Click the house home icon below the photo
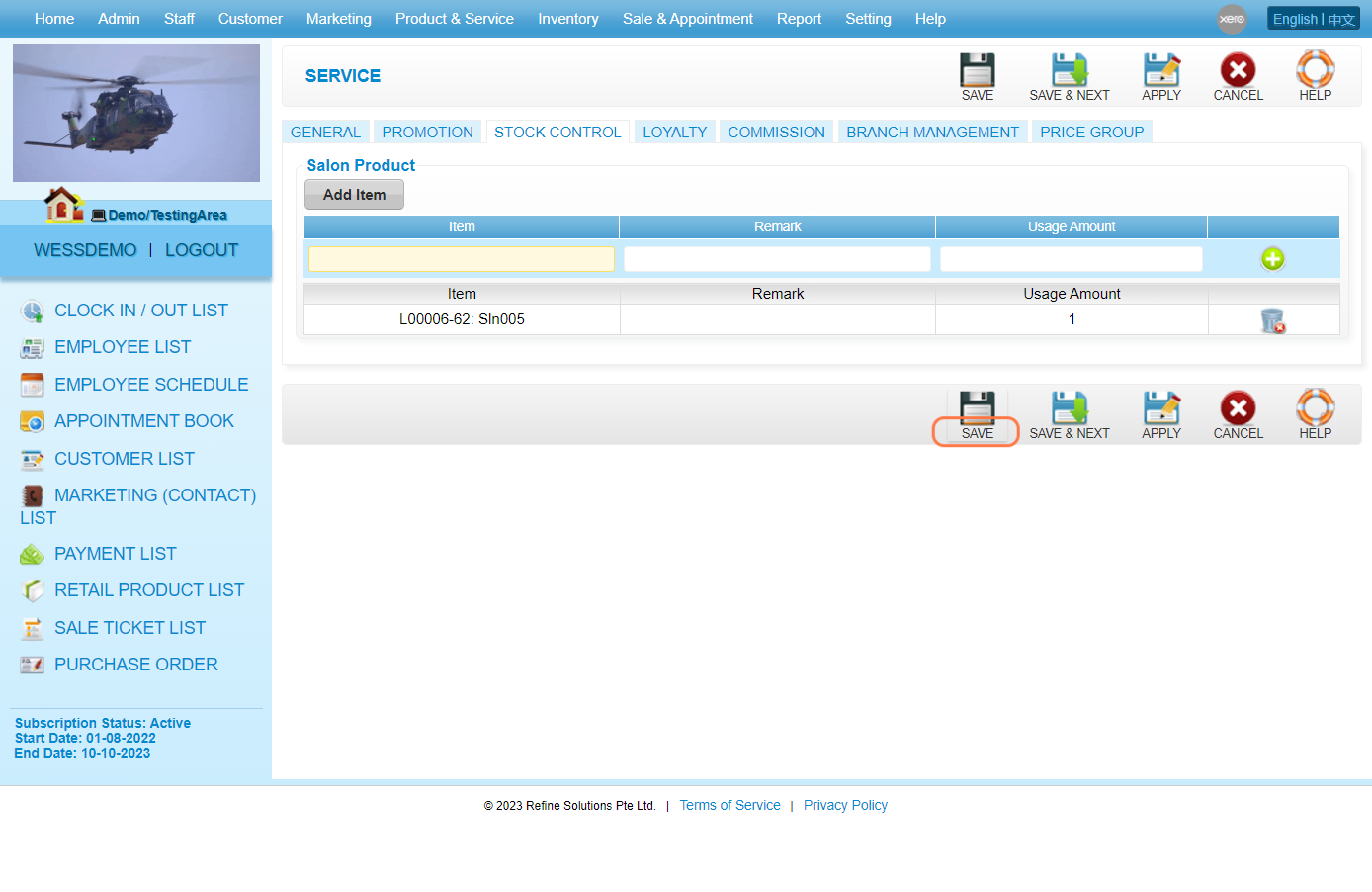 pyautogui.click(x=64, y=205)
